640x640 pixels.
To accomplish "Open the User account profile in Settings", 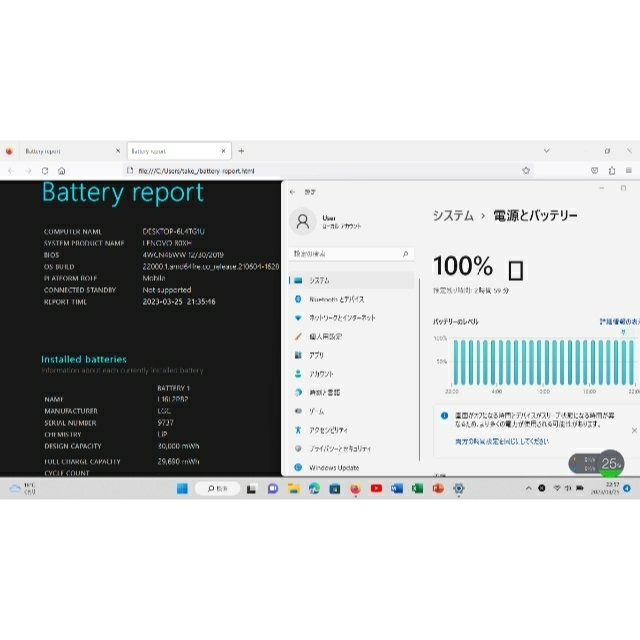I will click(x=326, y=222).
